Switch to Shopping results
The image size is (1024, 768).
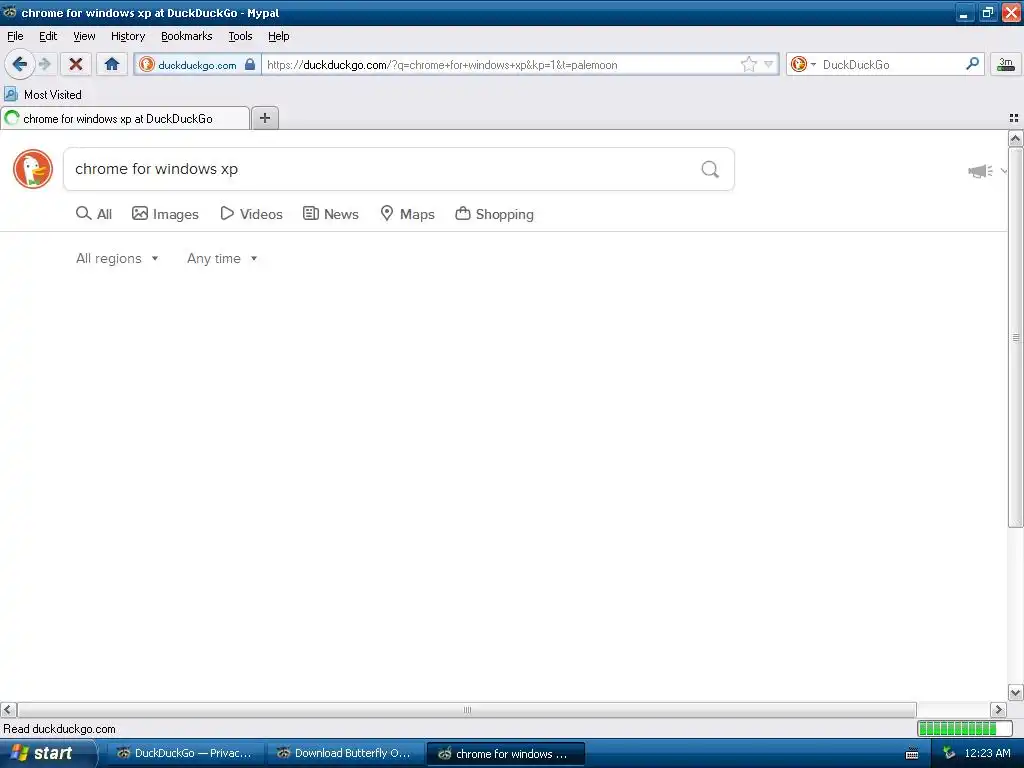[494, 214]
